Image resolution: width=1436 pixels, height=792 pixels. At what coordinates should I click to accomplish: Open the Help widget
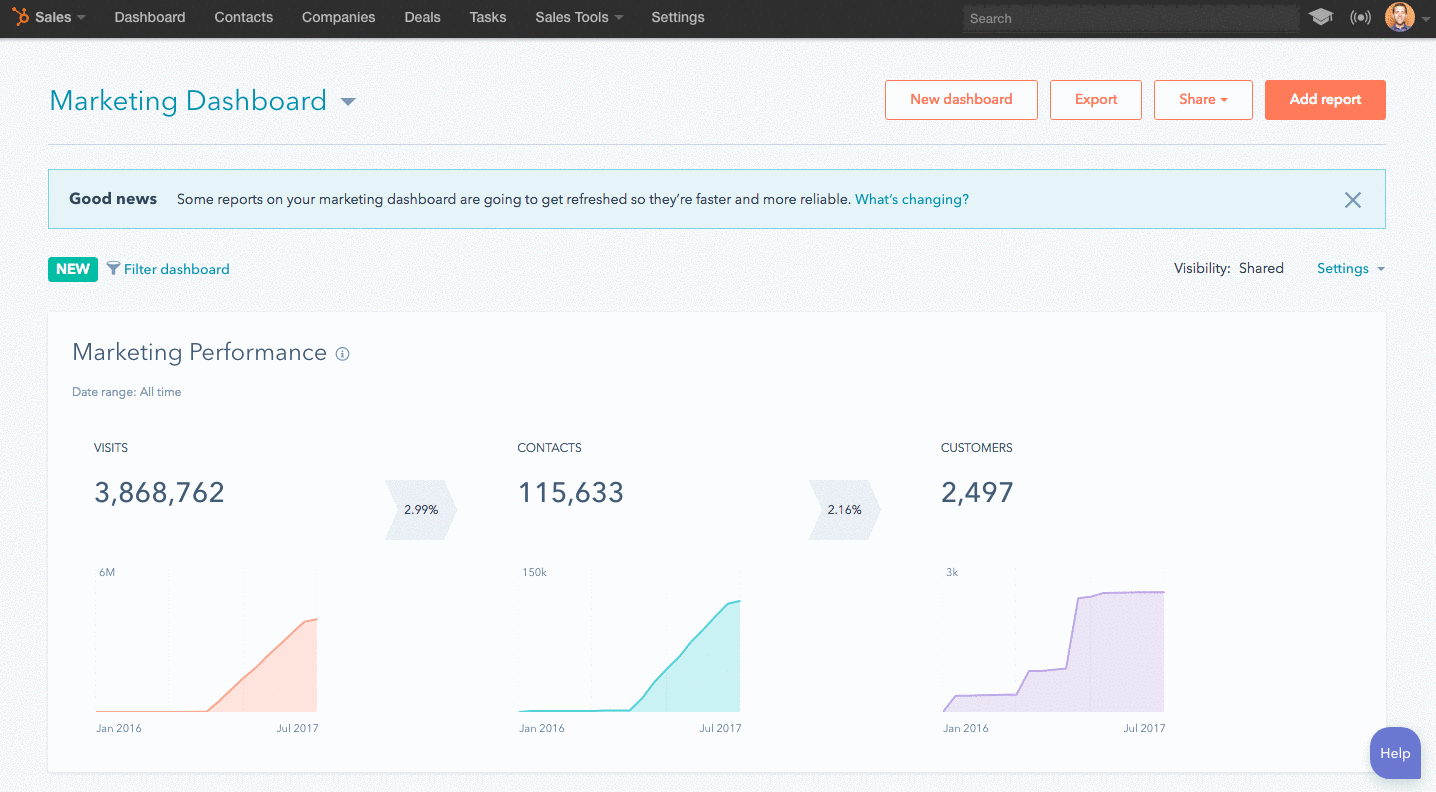1395,753
